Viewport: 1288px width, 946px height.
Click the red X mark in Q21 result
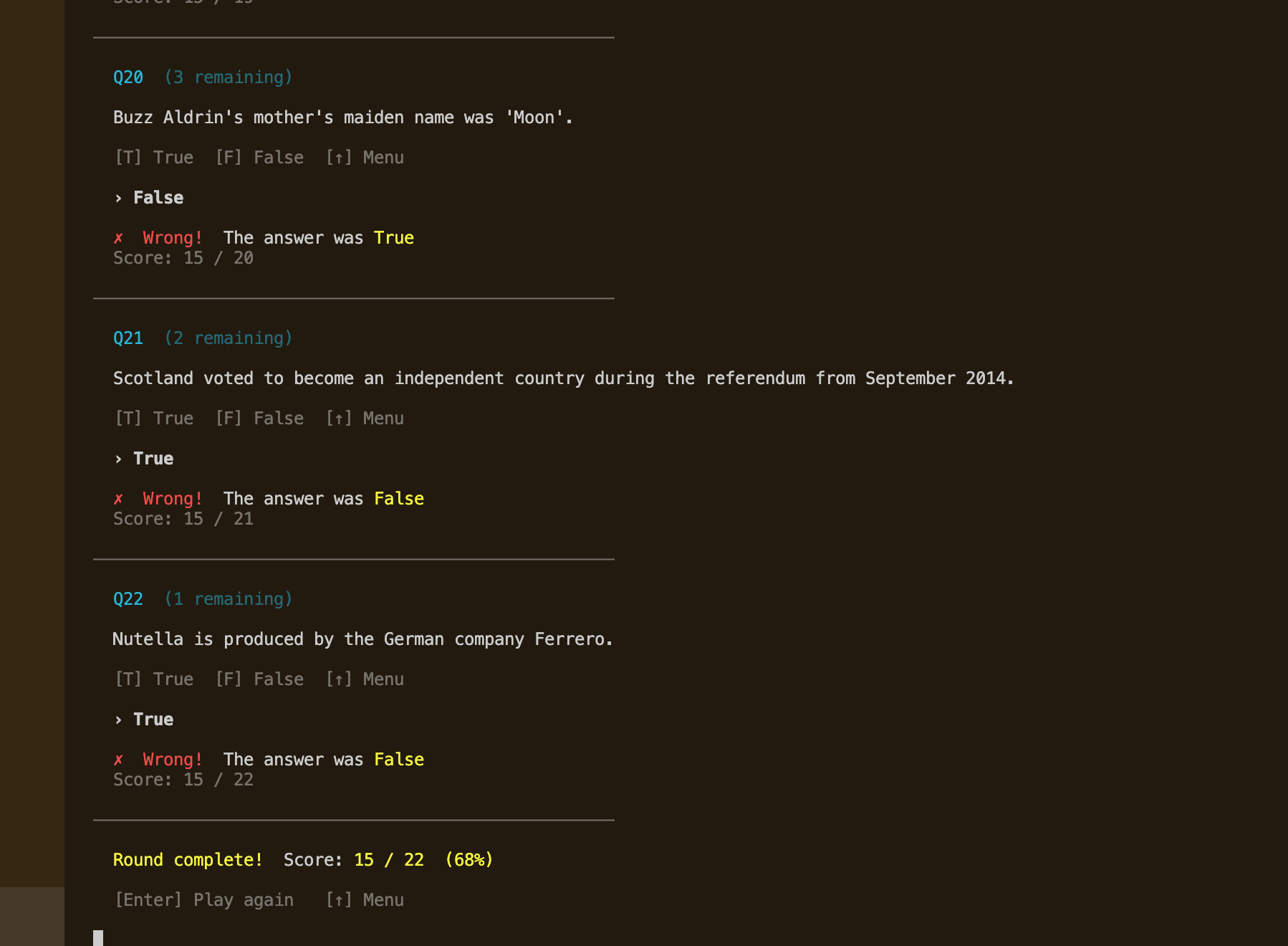click(x=118, y=499)
